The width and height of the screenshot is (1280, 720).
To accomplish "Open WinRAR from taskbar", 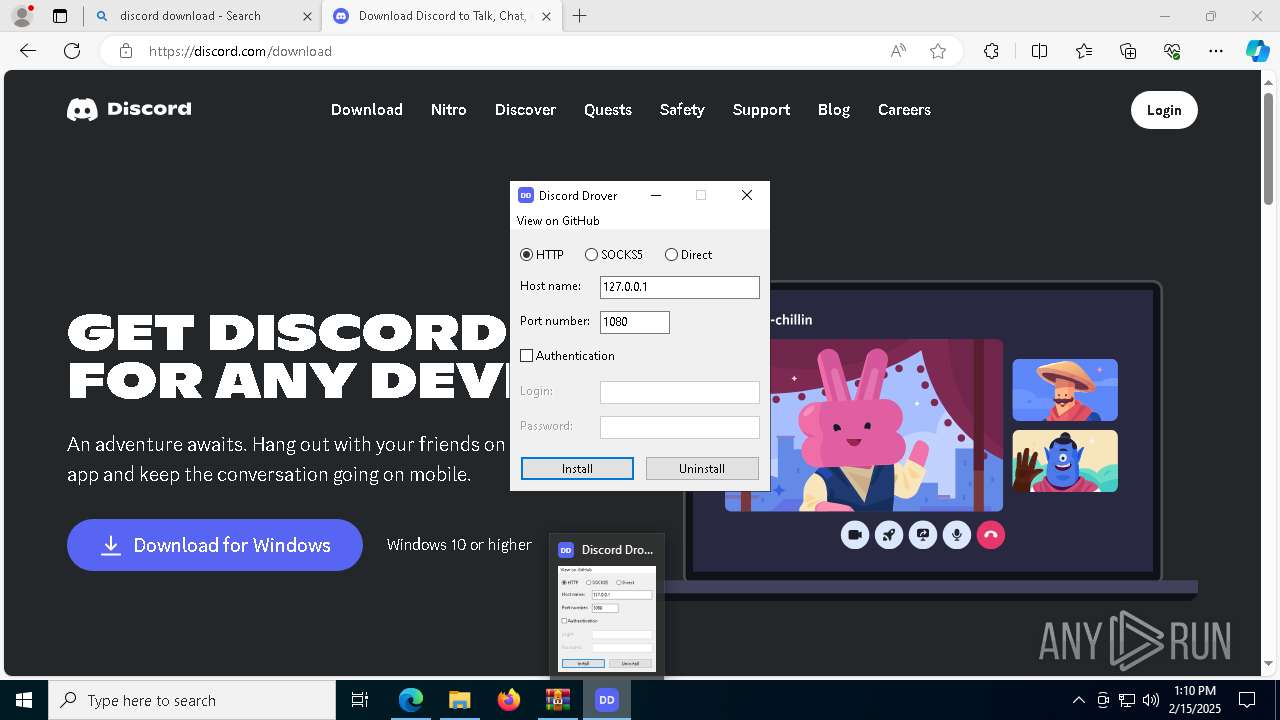I will pos(557,700).
